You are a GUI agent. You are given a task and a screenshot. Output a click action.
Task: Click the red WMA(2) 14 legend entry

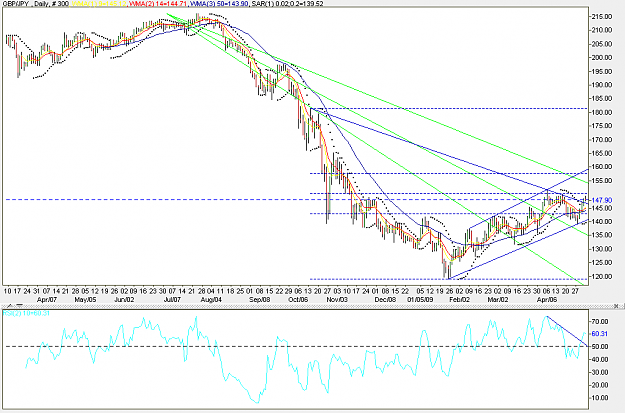158,4
